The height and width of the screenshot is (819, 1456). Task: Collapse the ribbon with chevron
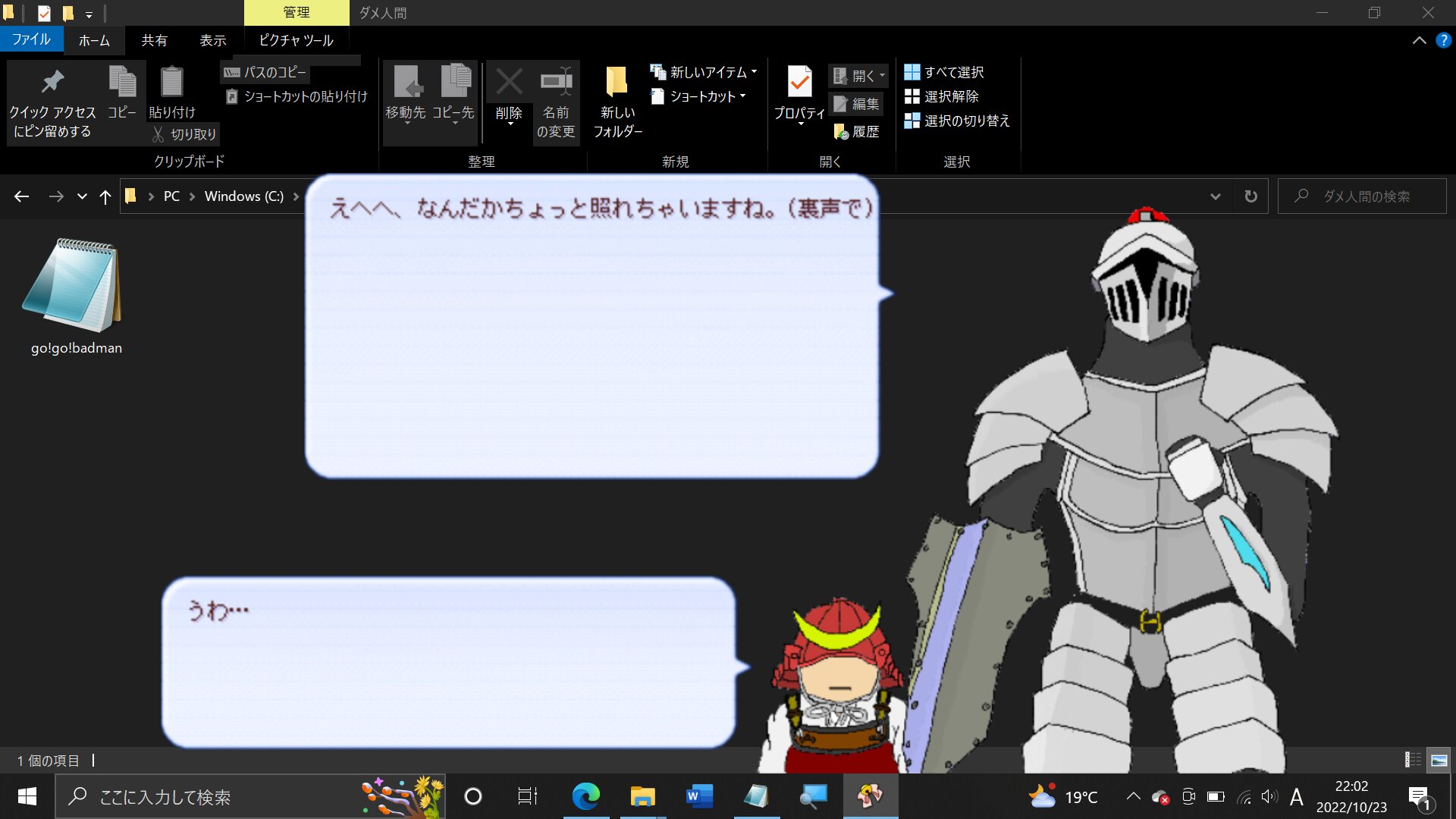coord(1419,40)
